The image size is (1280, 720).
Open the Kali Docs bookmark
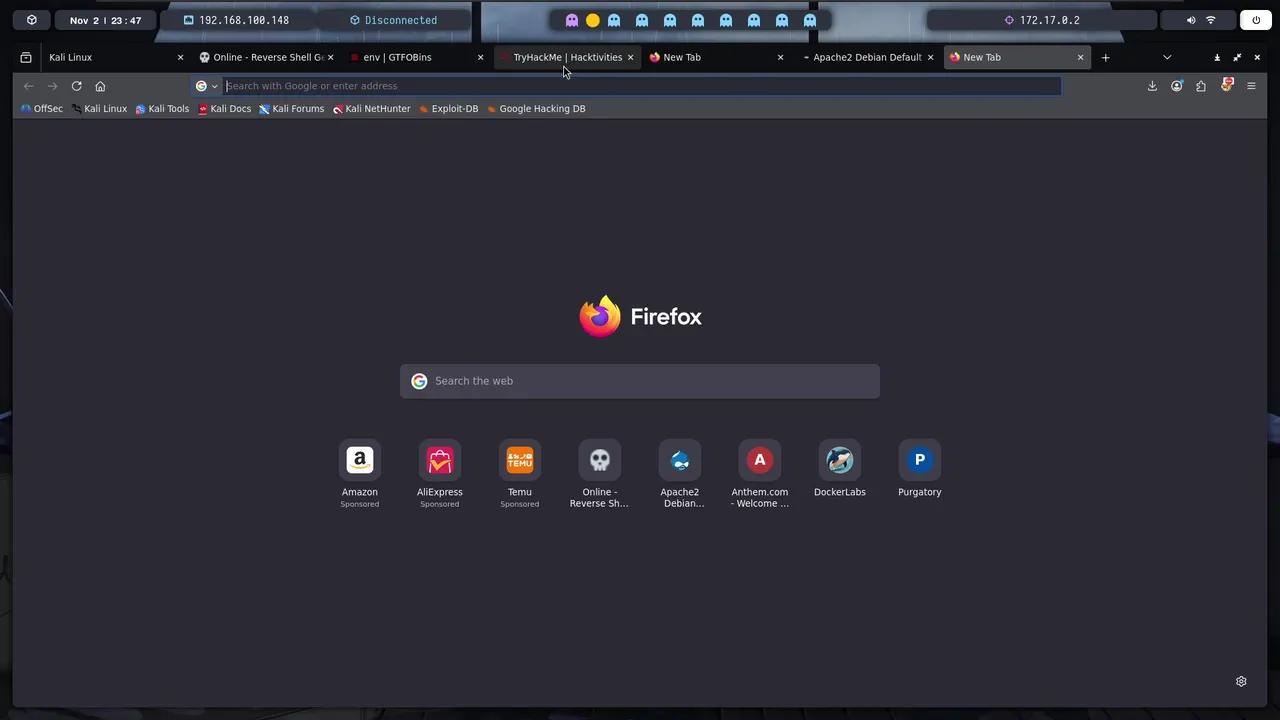coord(225,109)
